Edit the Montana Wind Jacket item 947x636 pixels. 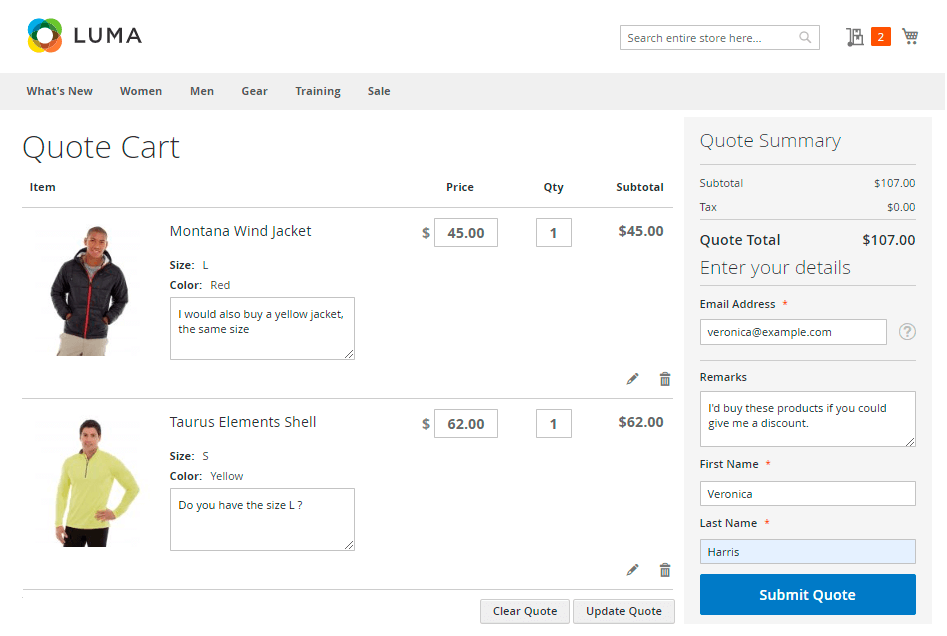[x=632, y=379]
